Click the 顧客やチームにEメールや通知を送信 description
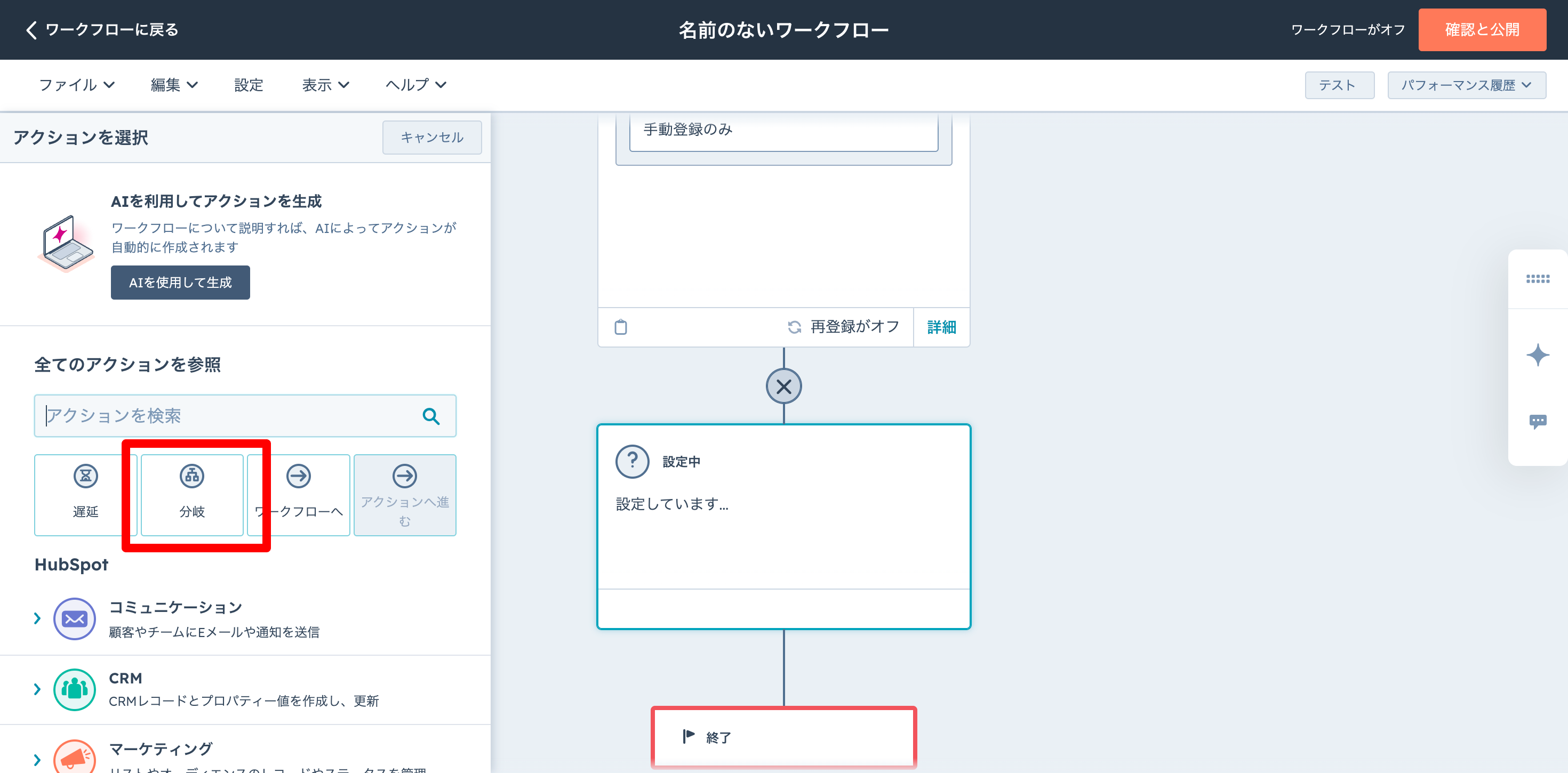 coord(214,632)
